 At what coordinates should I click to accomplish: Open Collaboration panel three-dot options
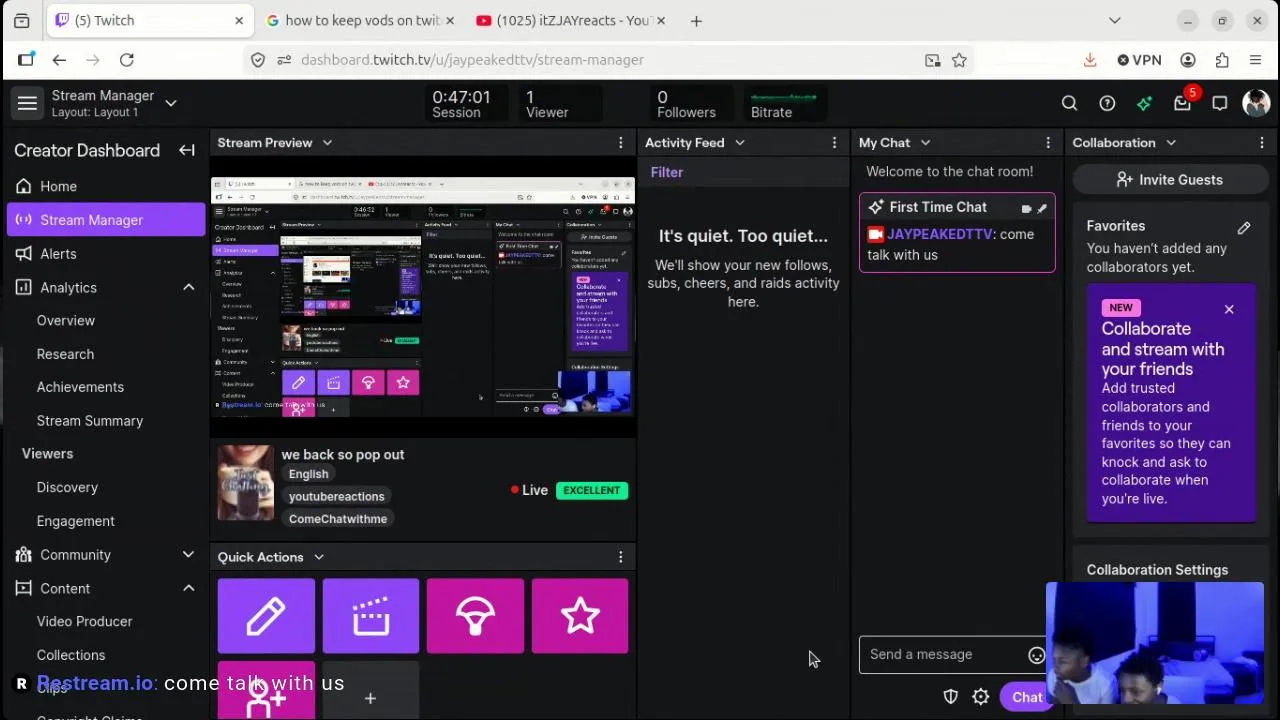(1262, 143)
